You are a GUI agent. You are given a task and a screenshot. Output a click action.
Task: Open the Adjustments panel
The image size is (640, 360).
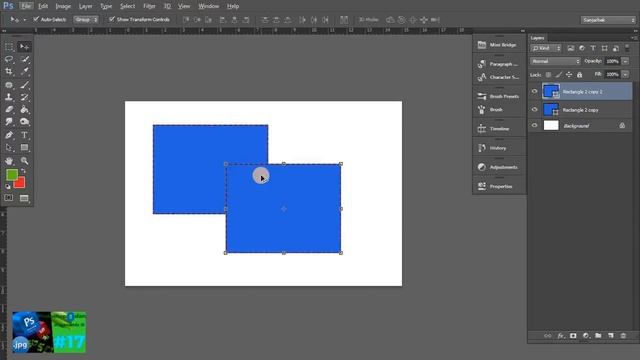point(499,167)
